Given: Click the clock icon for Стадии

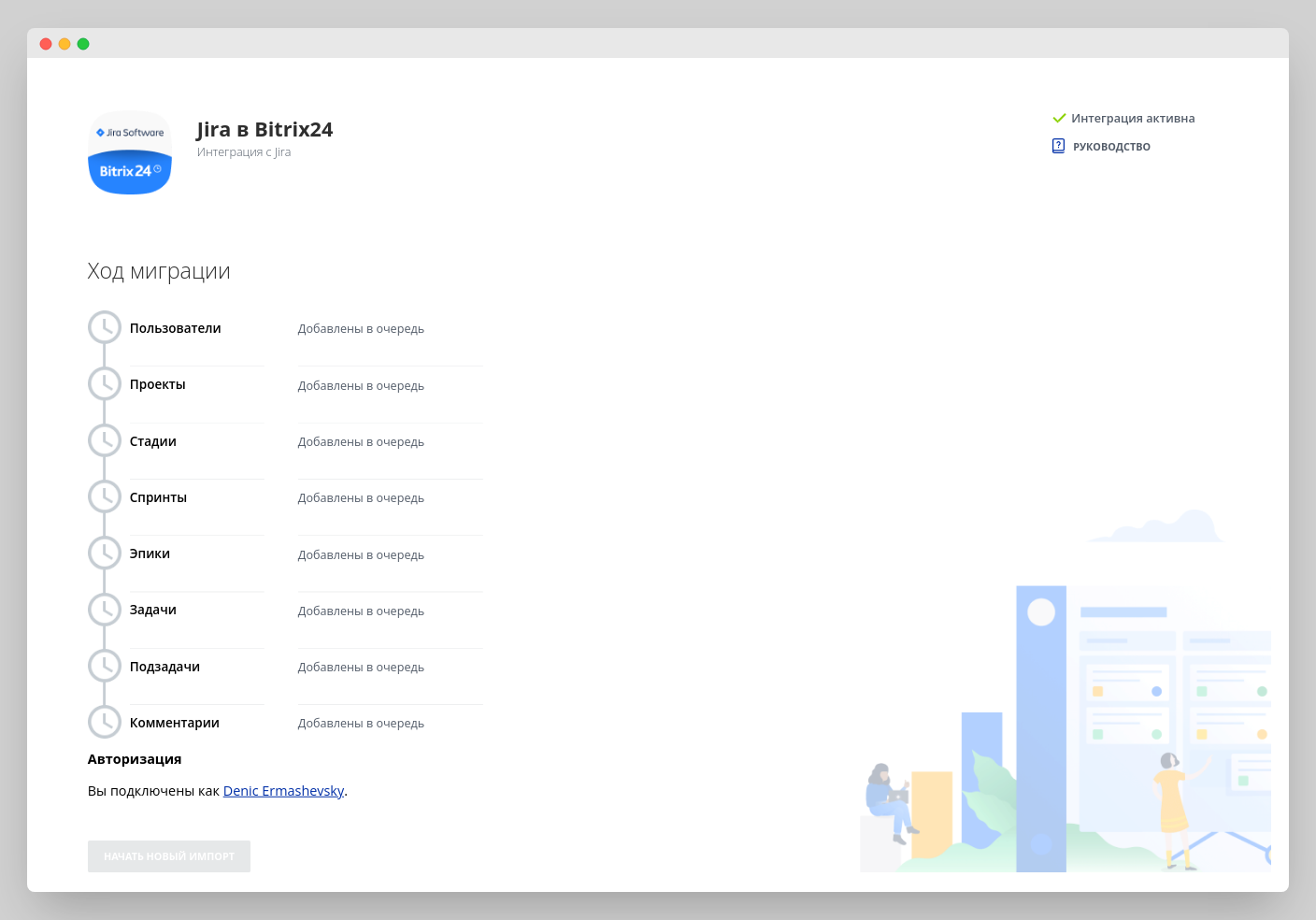Looking at the screenshot, I should click(105, 440).
